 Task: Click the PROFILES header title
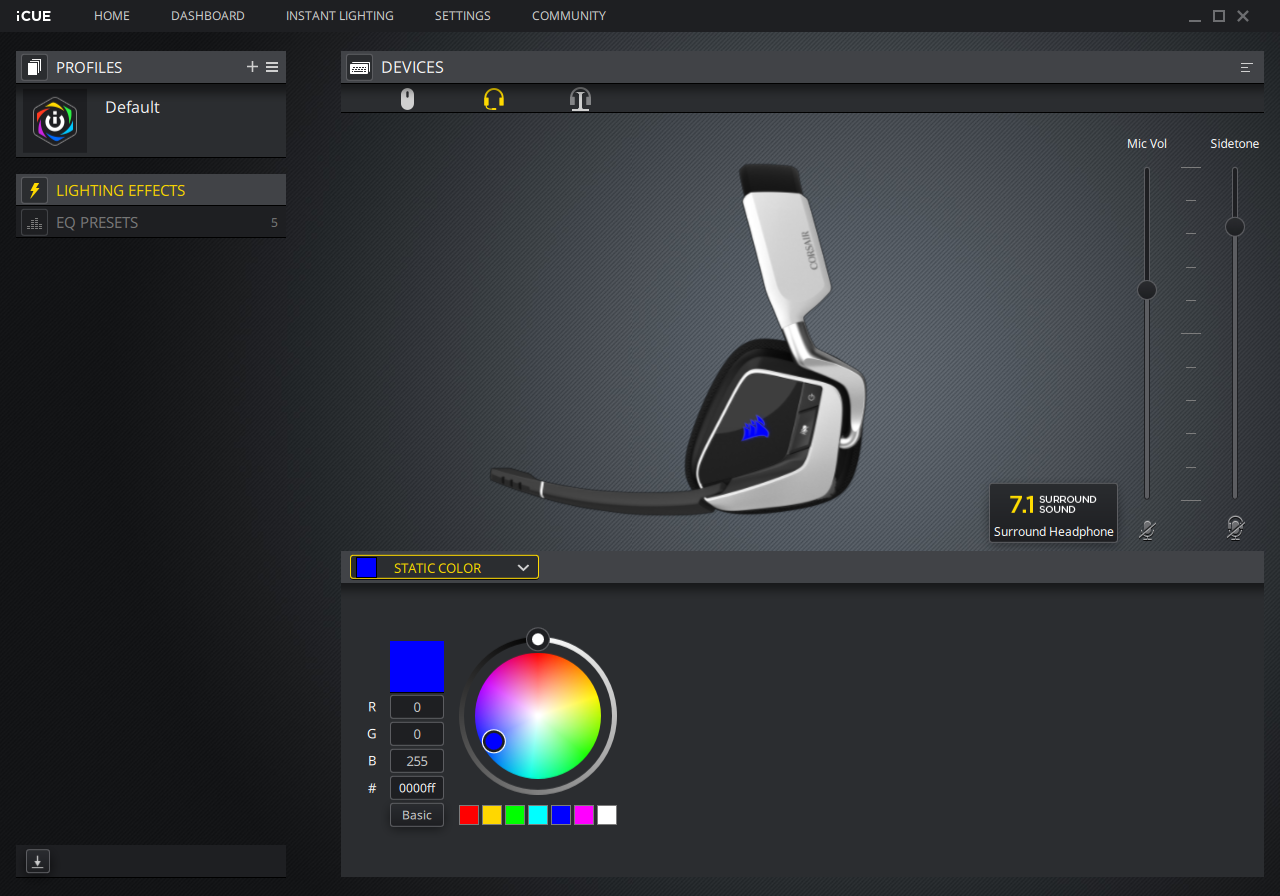click(89, 67)
